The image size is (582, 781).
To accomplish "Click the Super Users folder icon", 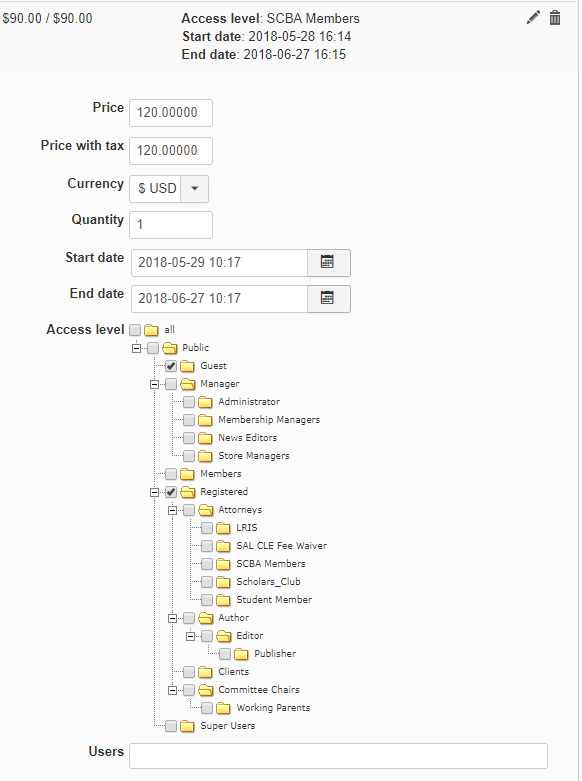I will 187,726.
